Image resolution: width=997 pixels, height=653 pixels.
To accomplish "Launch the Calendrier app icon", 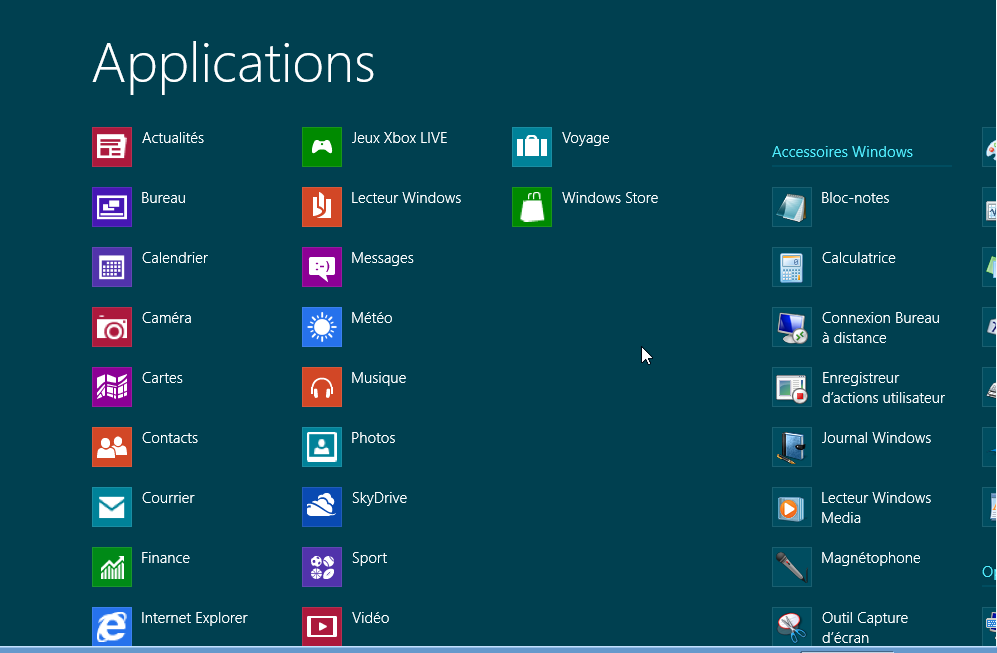I will click(x=111, y=267).
